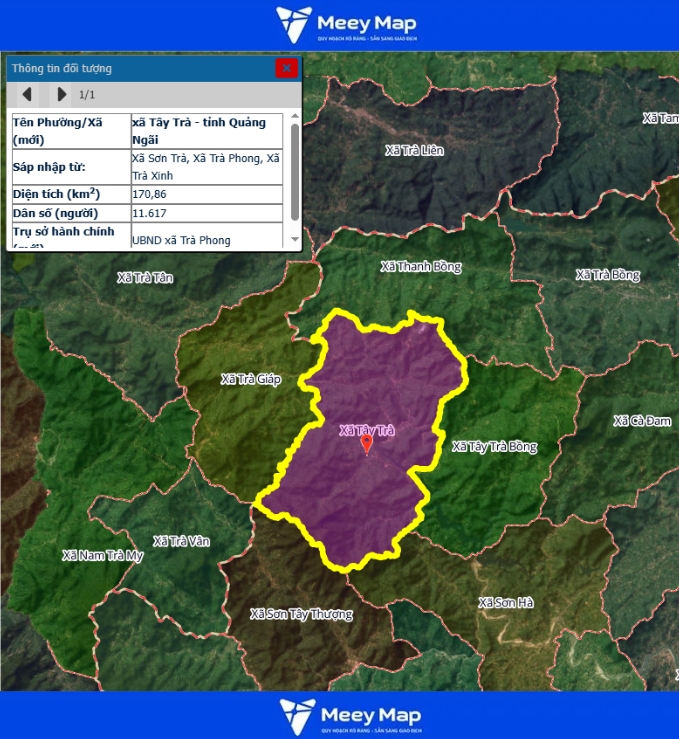This screenshot has width=679, height=739.
Task: Click the Xã Nam Trà My label
Action: coord(102,555)
